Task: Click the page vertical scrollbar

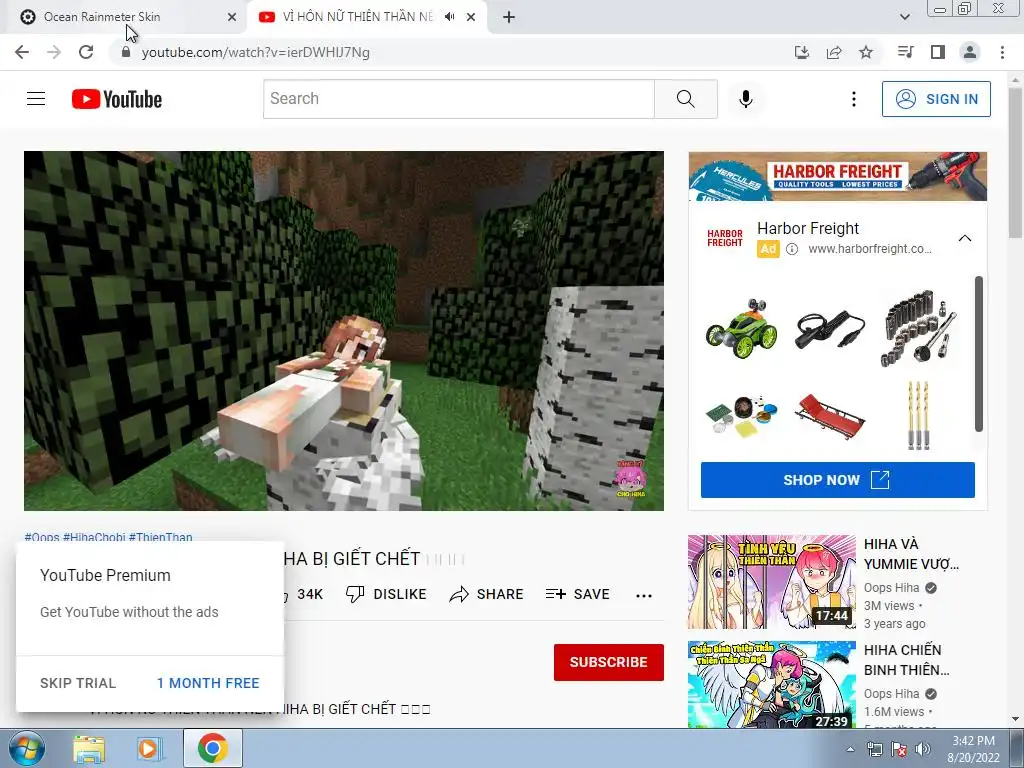Action: pyautogui.click(x=1015, y=163)
